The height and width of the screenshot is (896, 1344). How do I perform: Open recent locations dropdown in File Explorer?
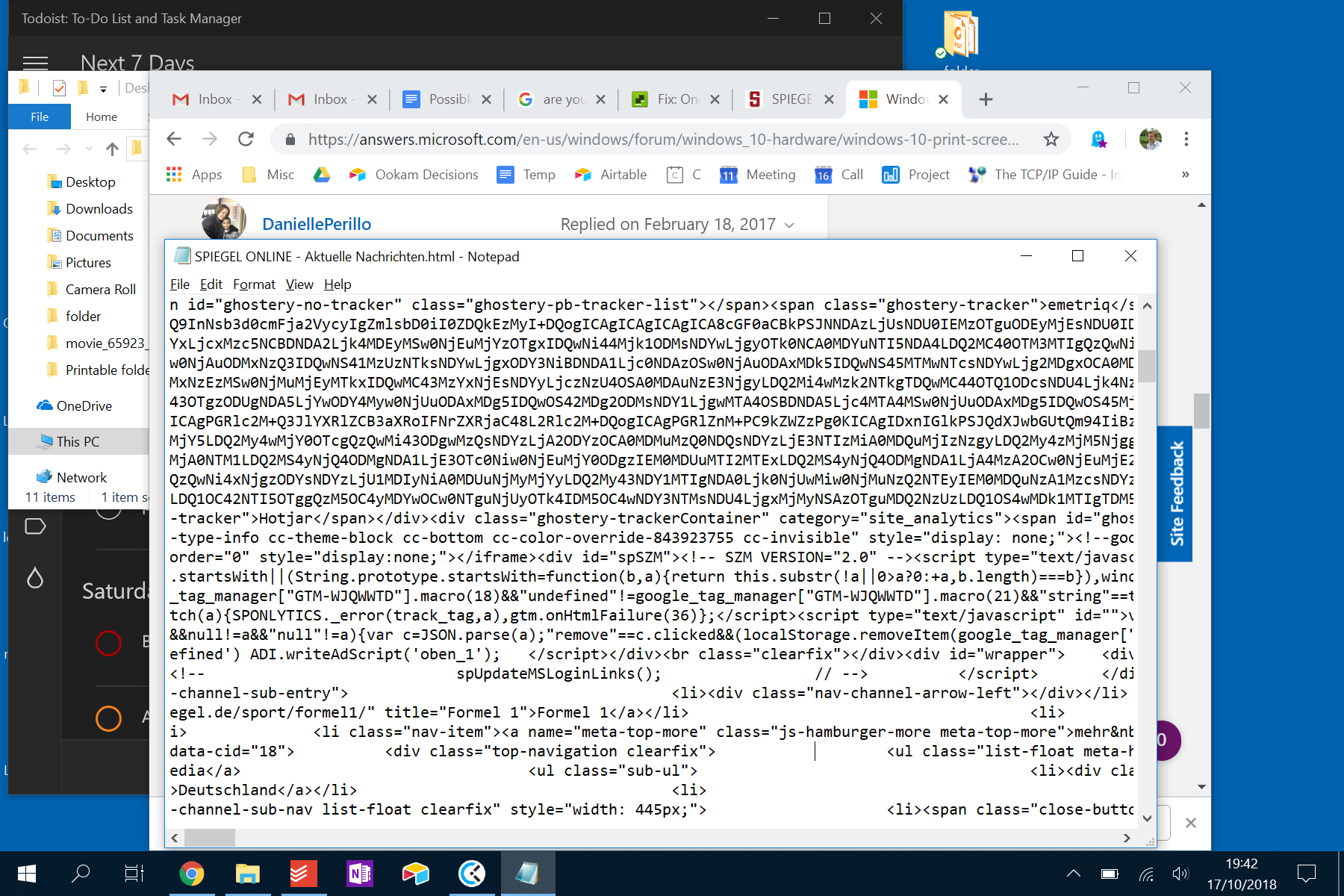click(89, 149)
